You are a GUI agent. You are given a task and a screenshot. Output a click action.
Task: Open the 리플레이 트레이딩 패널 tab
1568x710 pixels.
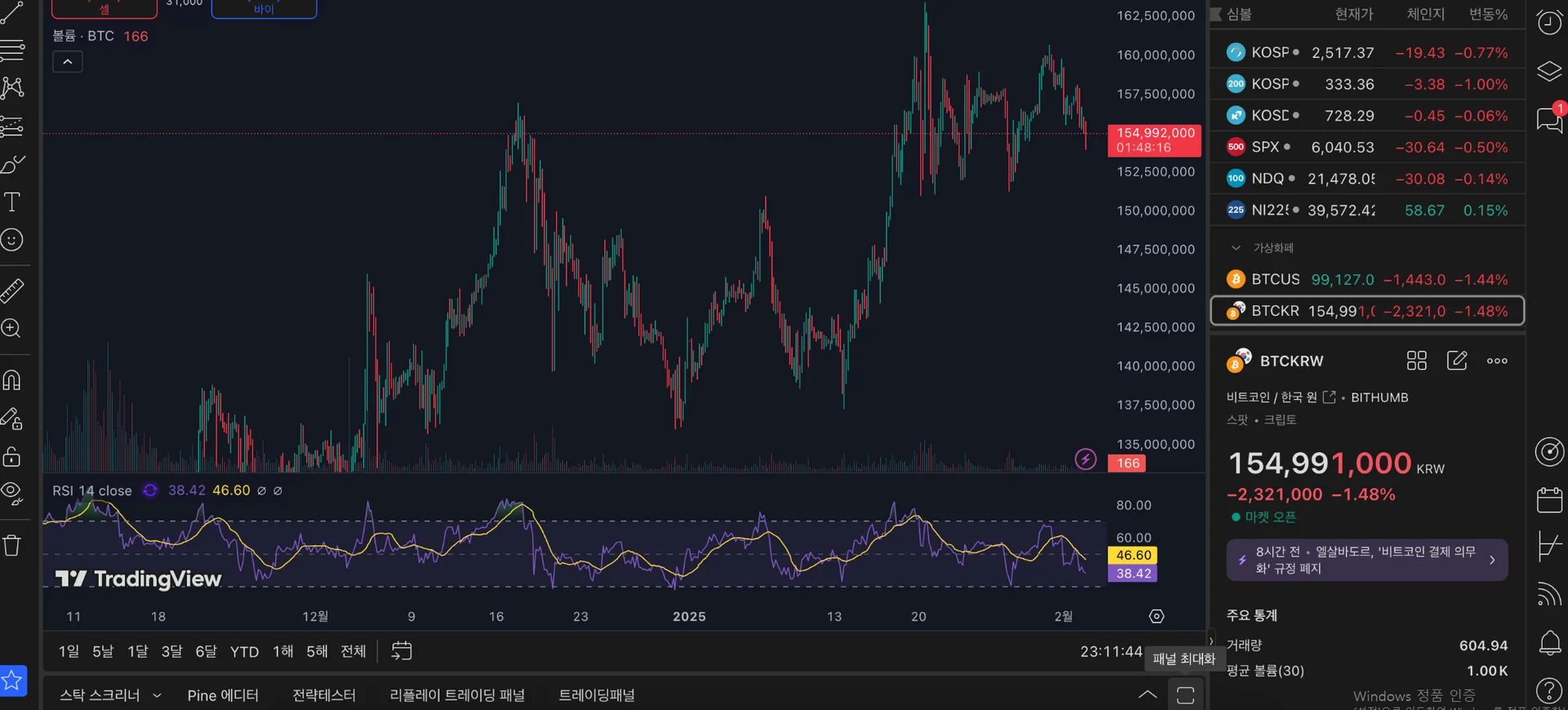point(457,695)
